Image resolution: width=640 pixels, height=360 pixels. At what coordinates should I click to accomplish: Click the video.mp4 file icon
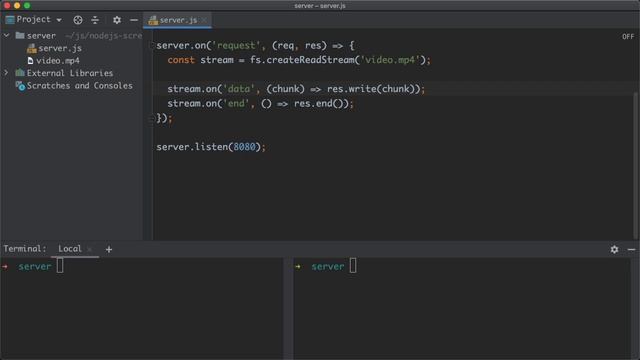pos(30,60)
